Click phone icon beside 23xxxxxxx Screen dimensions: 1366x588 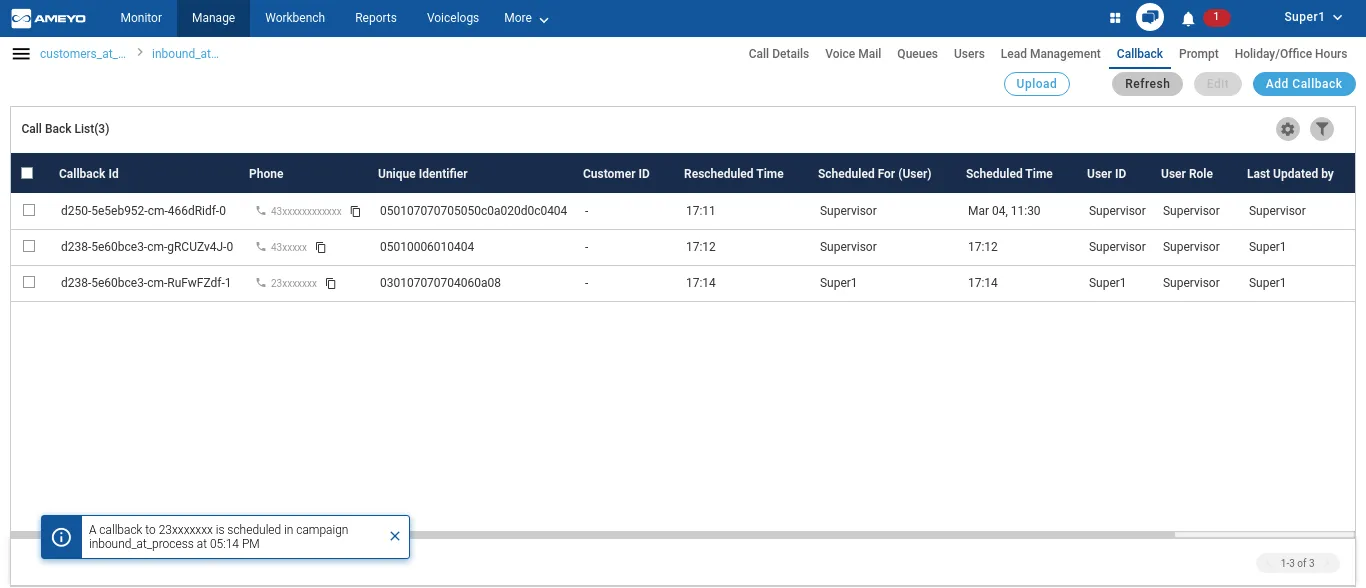[261, 284]
